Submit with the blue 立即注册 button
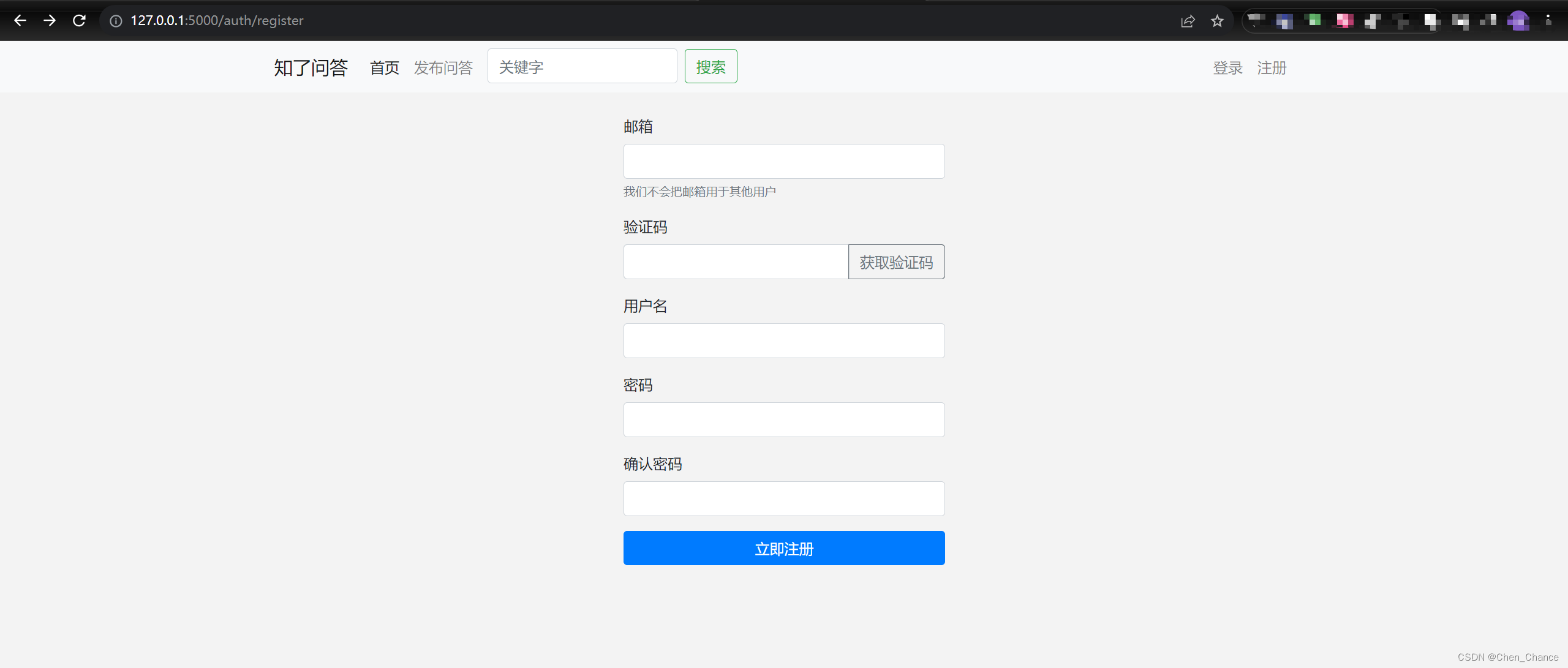Viewport: 1568px width, 668px height. click(784, 548)
